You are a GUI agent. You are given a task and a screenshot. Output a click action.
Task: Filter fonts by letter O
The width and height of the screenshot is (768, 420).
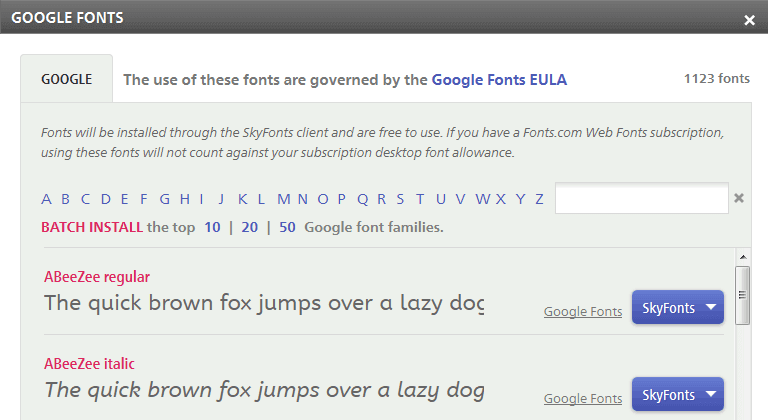click(x=323, y=199)
